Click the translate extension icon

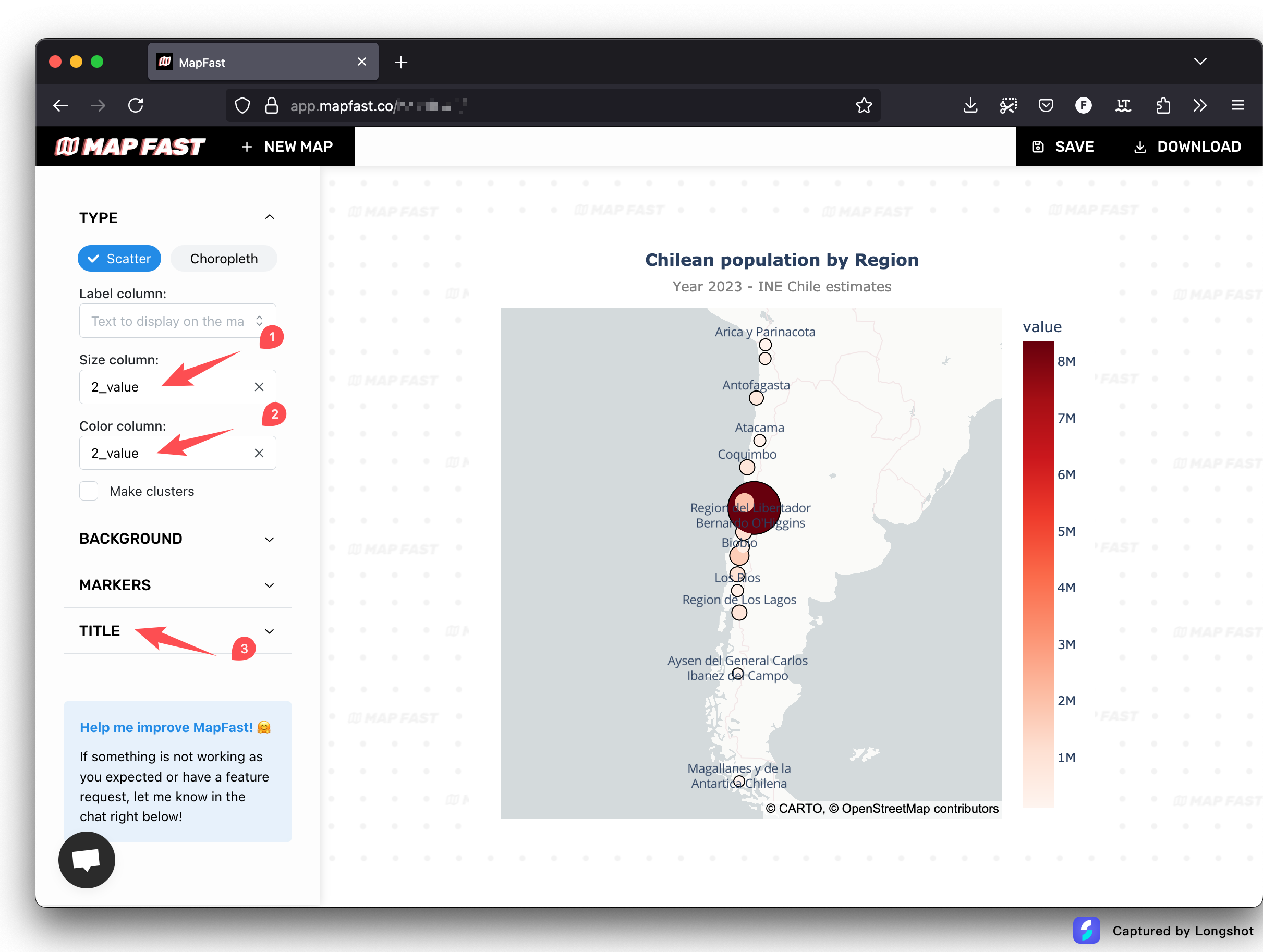tap(1123, 106)
